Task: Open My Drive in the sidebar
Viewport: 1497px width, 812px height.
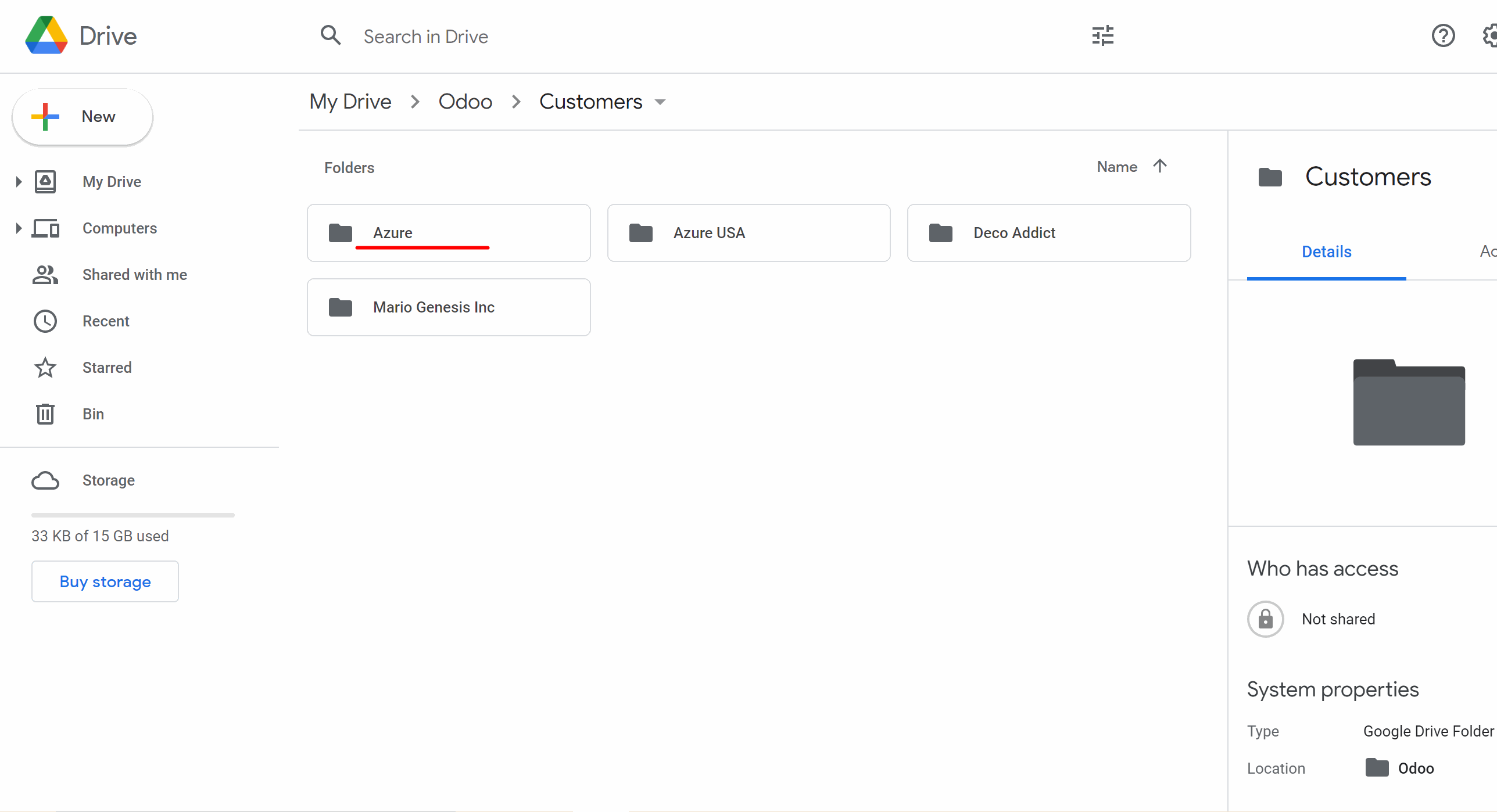Action: (112, 182)
